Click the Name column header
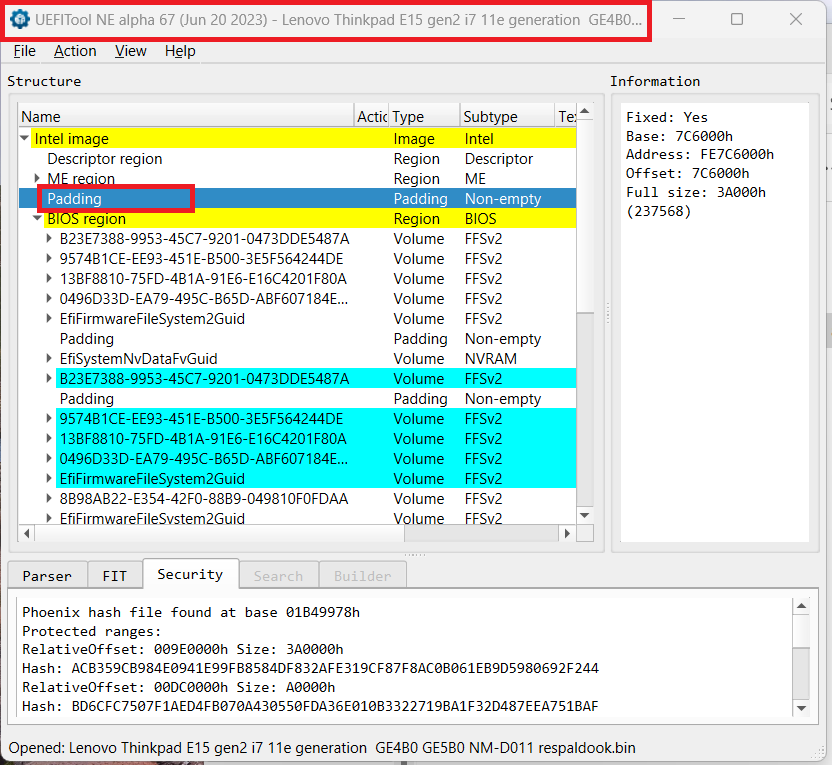The width and height of the screenshot is (832, 765). tap(186, 116)
